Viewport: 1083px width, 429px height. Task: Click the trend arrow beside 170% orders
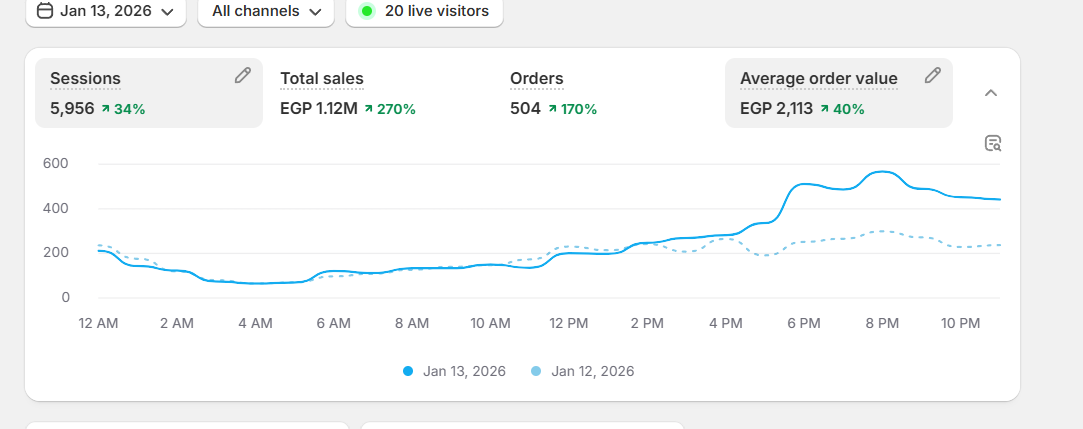click(552, 109)
